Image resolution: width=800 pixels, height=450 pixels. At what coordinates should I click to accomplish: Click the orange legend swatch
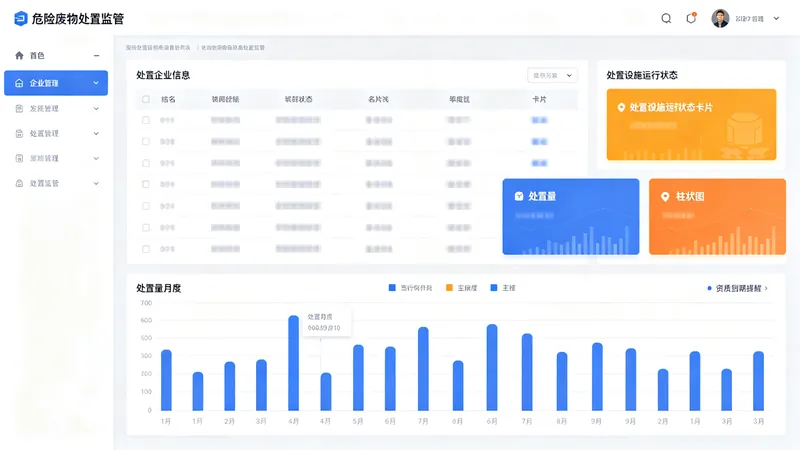449,288
